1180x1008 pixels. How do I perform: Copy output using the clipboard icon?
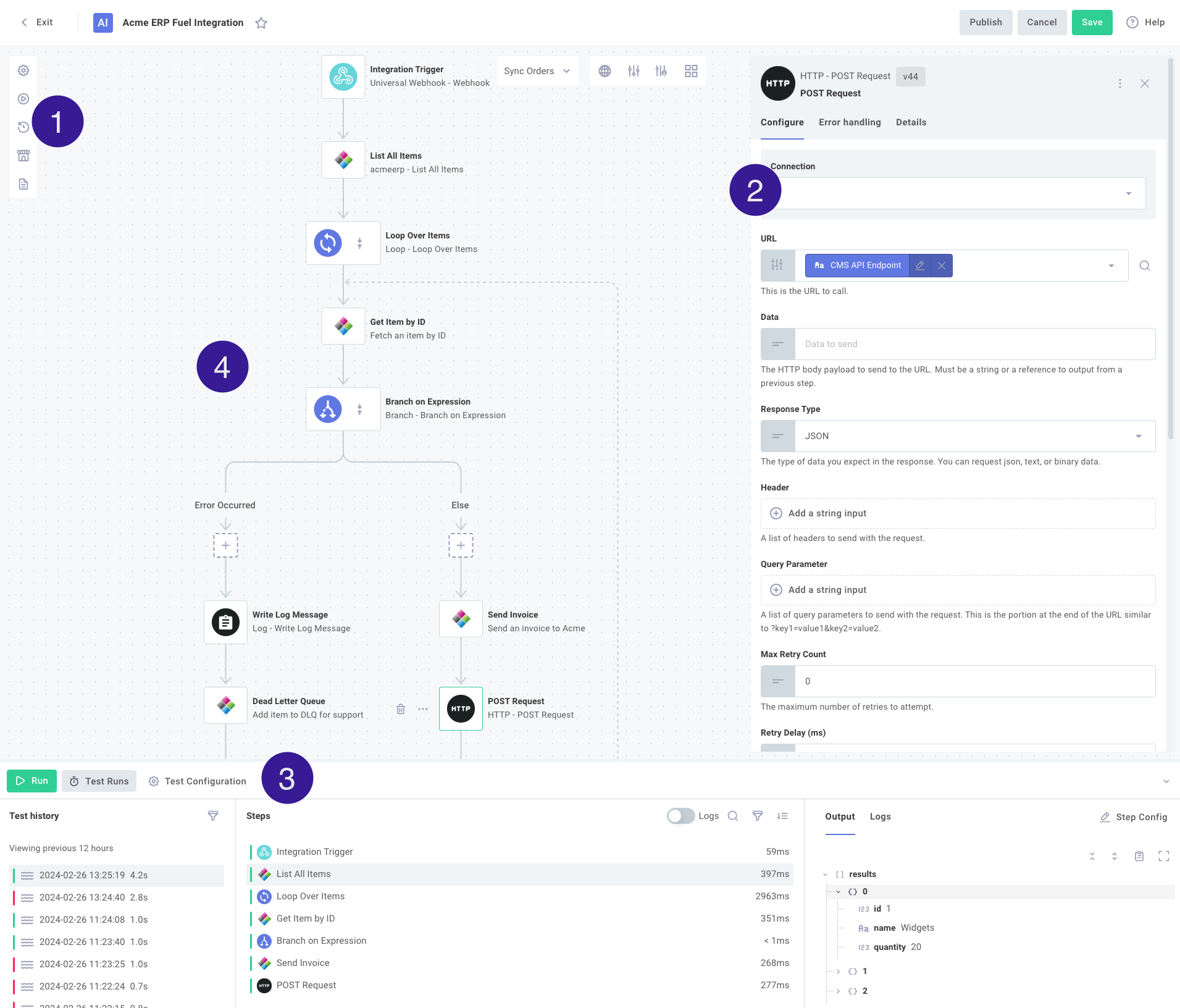pyautogui.click(x=1138, y=856)
